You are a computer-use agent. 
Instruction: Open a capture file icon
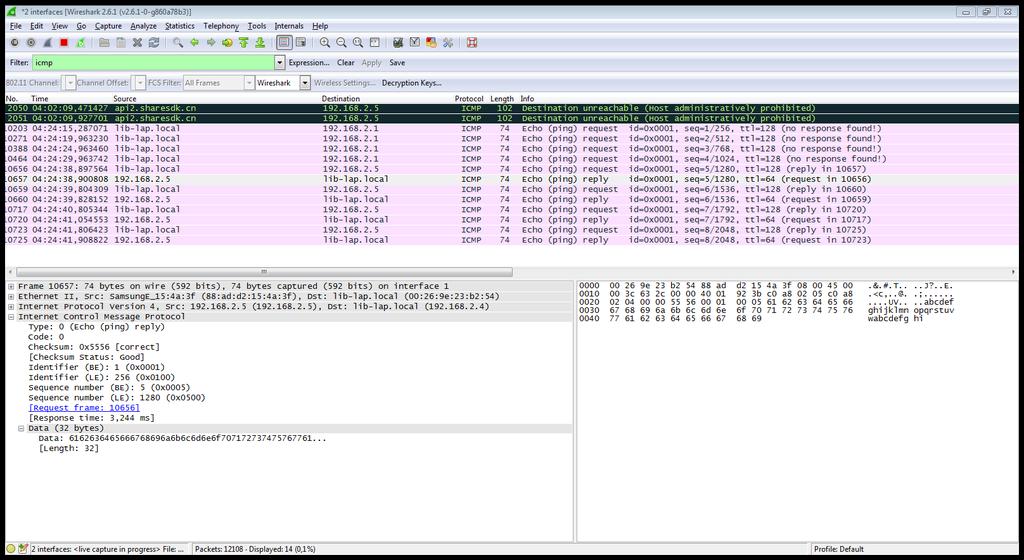coord(104,42)
